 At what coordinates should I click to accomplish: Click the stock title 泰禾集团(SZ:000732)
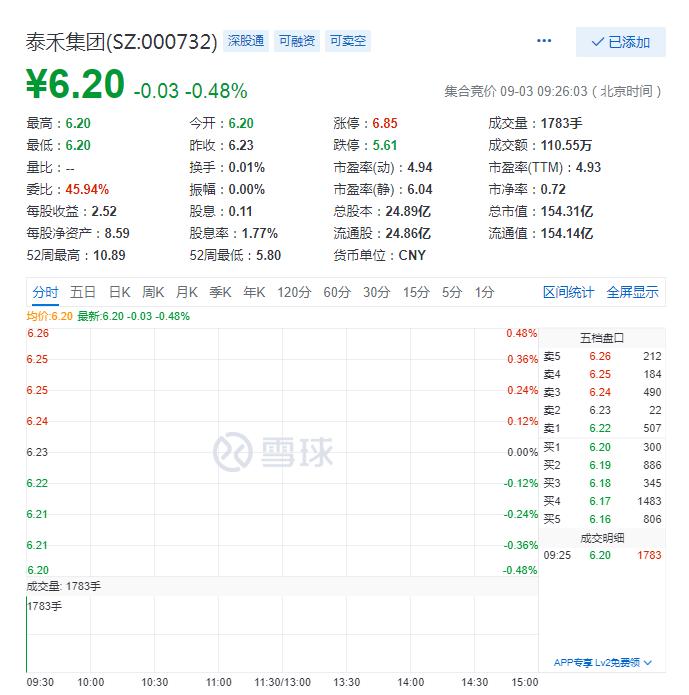[121, 43]
